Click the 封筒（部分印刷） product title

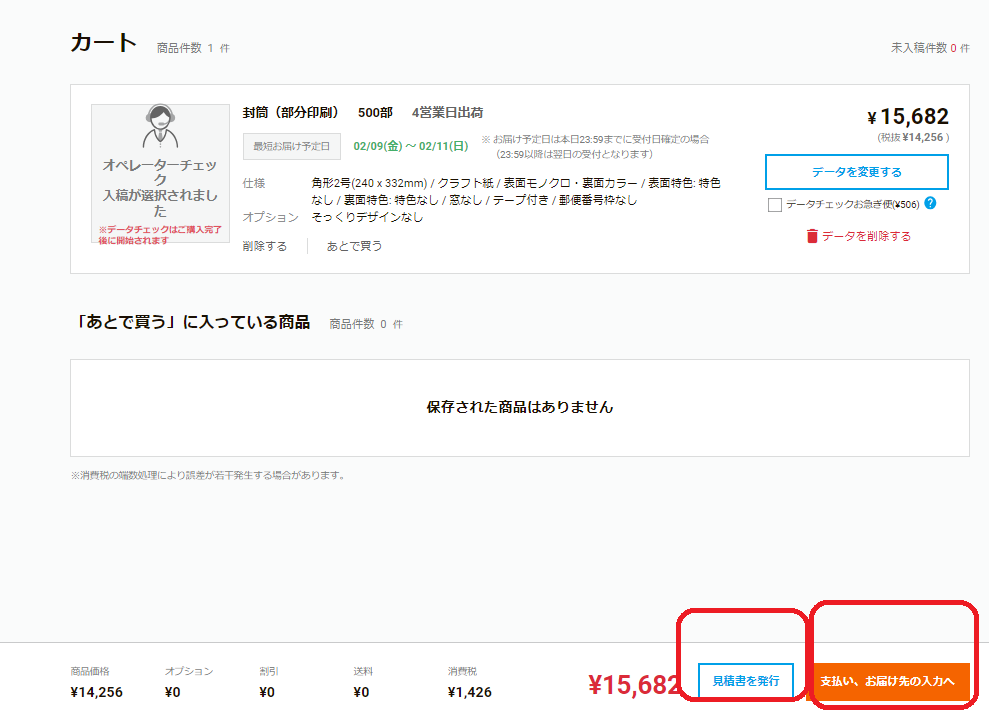(291, 112)
